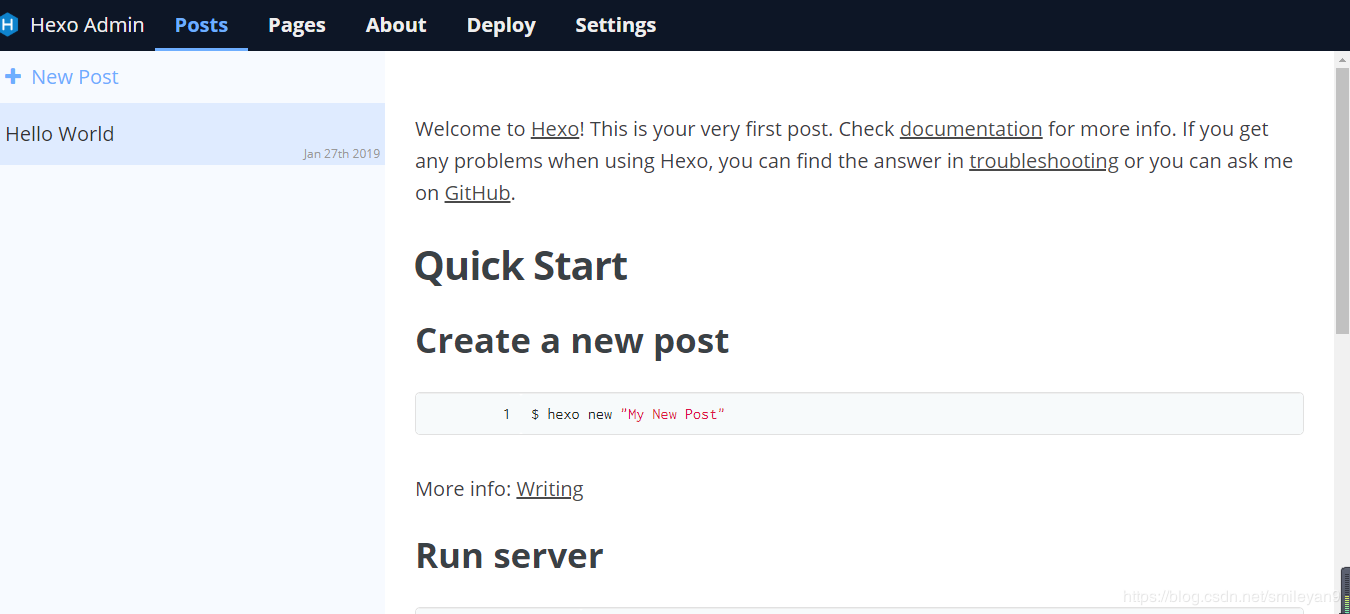Open the Deploy tab
The height and width of the screenshot is (614, 1350).
(x=501, y=25)
